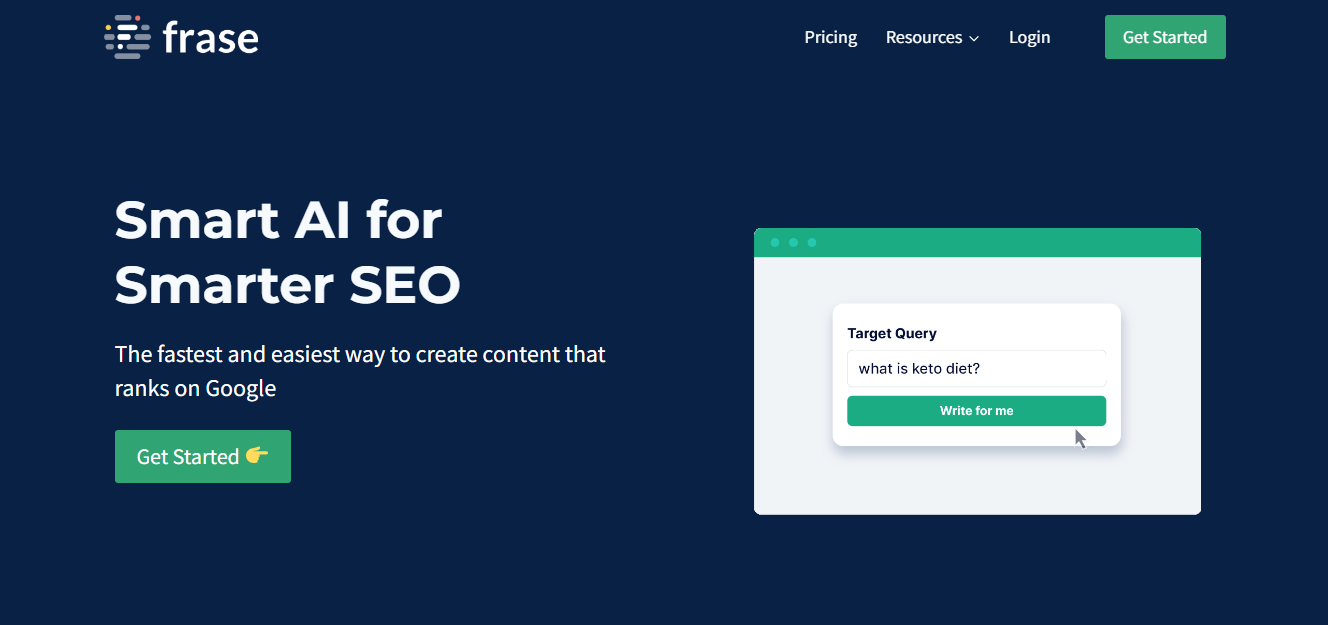Click the demo browser window illustration
Viewport: 1328px width, 625px height.
(x=977, y=371)
